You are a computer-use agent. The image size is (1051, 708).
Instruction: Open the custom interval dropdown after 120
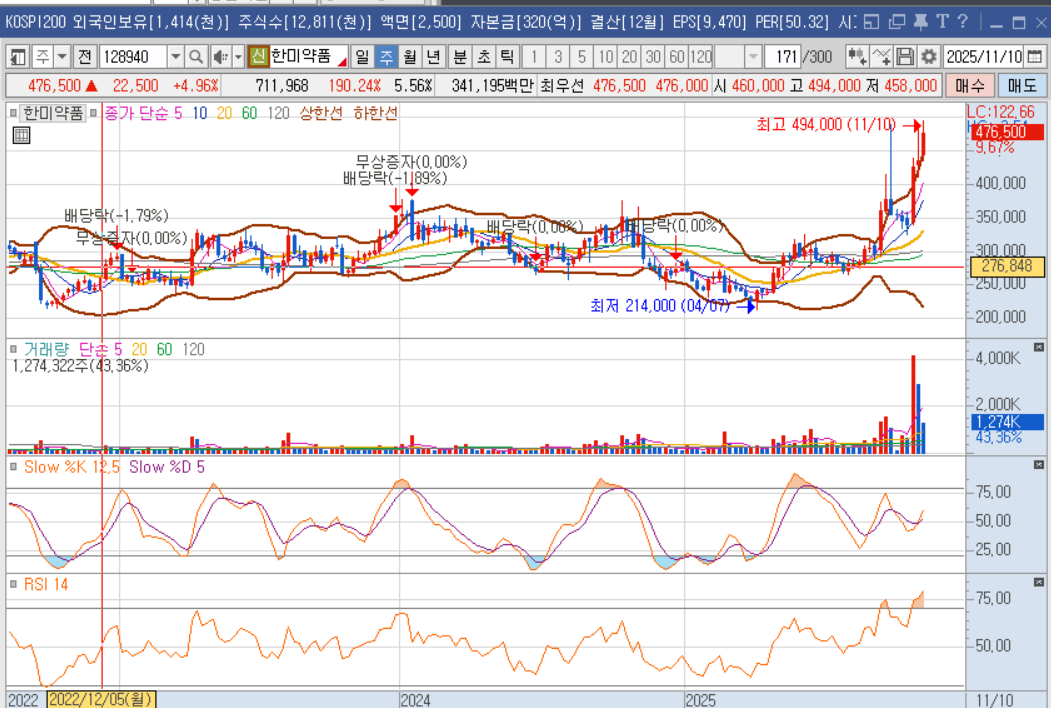click(x=753, y=57)
